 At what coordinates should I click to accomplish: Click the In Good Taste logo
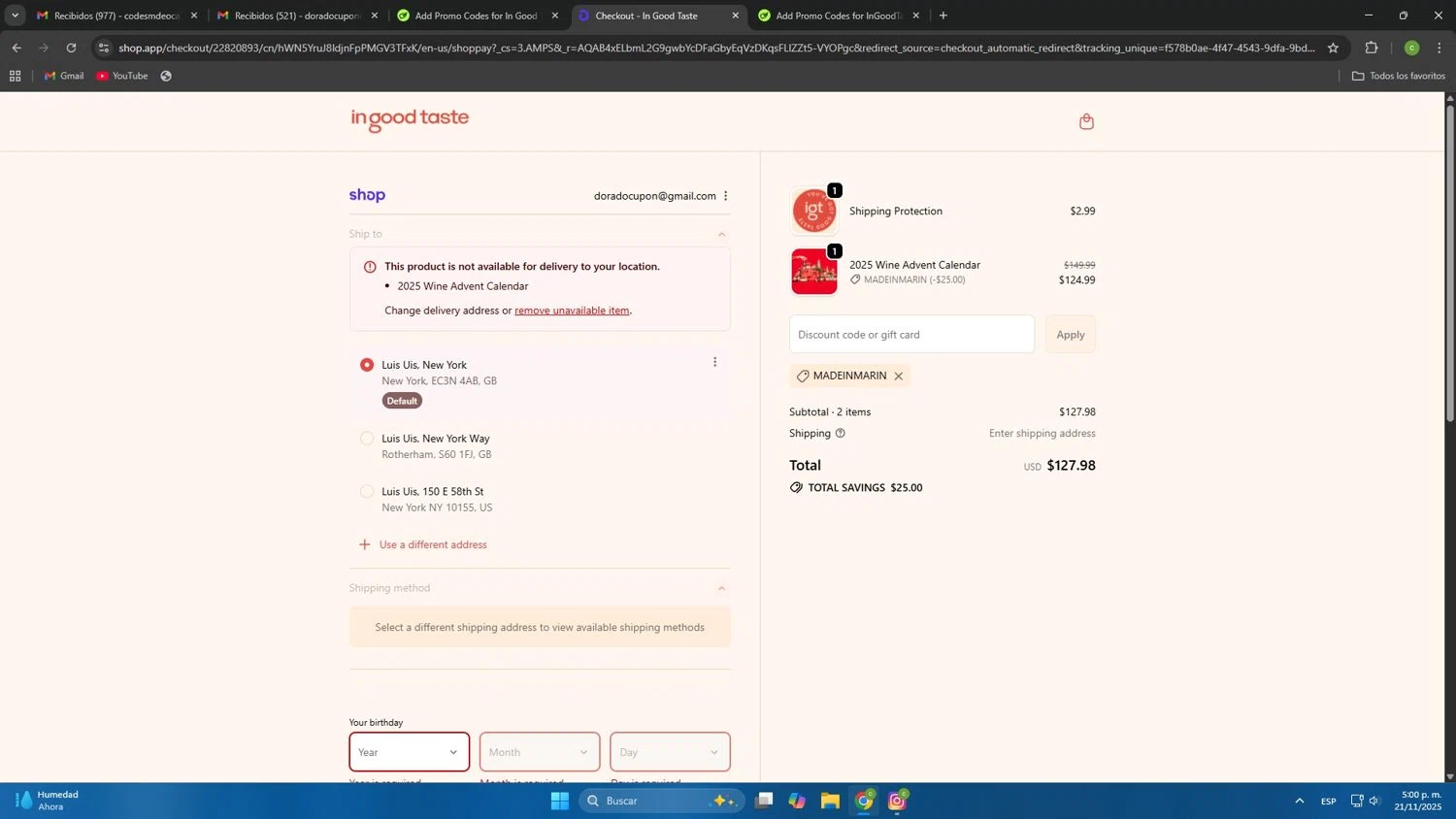point(410,119)
